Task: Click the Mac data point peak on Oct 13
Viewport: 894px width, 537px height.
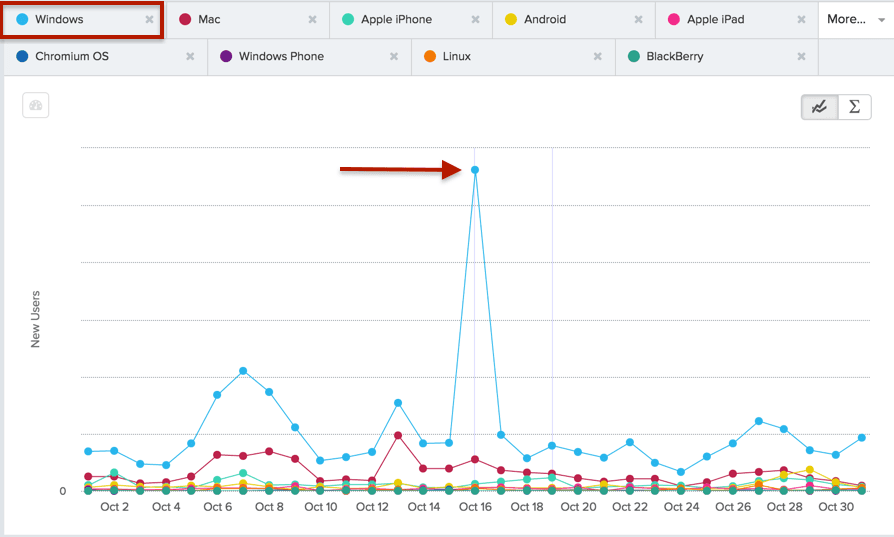Action: tap(398, 436)
